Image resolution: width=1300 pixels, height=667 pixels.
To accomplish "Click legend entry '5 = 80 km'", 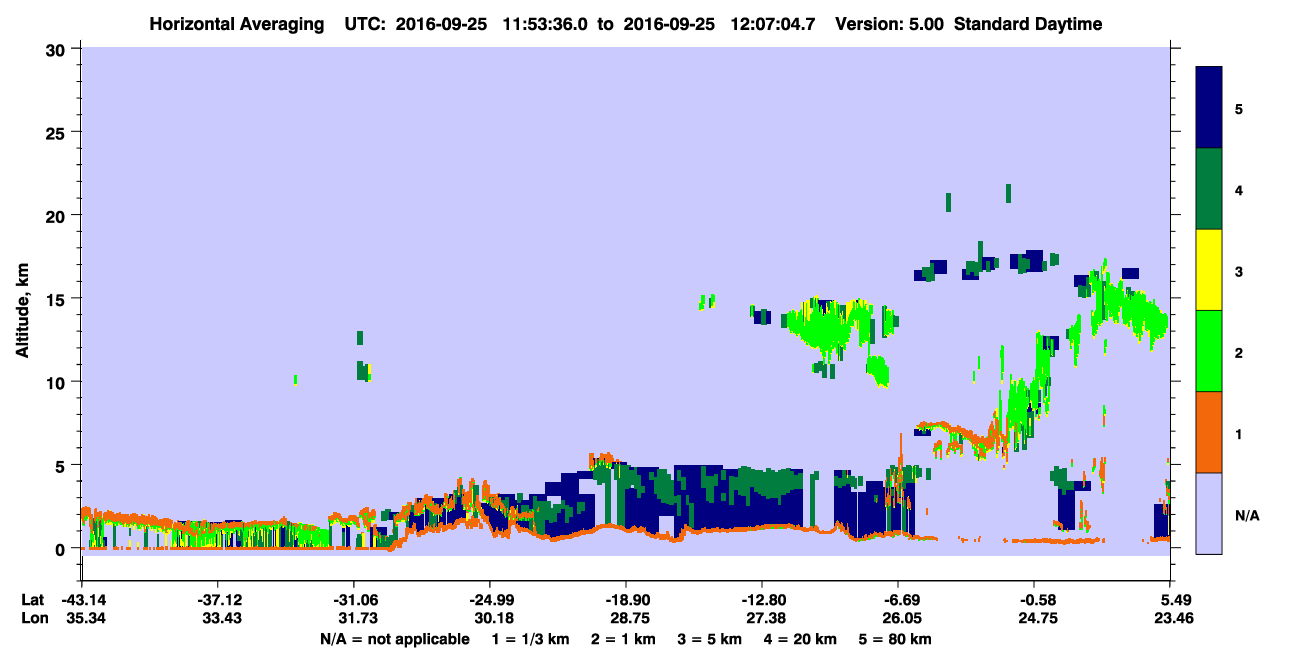I will [x=894, y=639].
